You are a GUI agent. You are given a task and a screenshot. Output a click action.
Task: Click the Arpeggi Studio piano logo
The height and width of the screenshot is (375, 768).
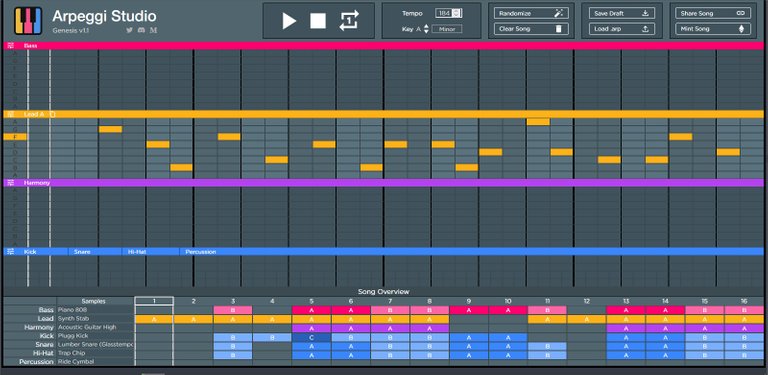[x=28, y=21]
